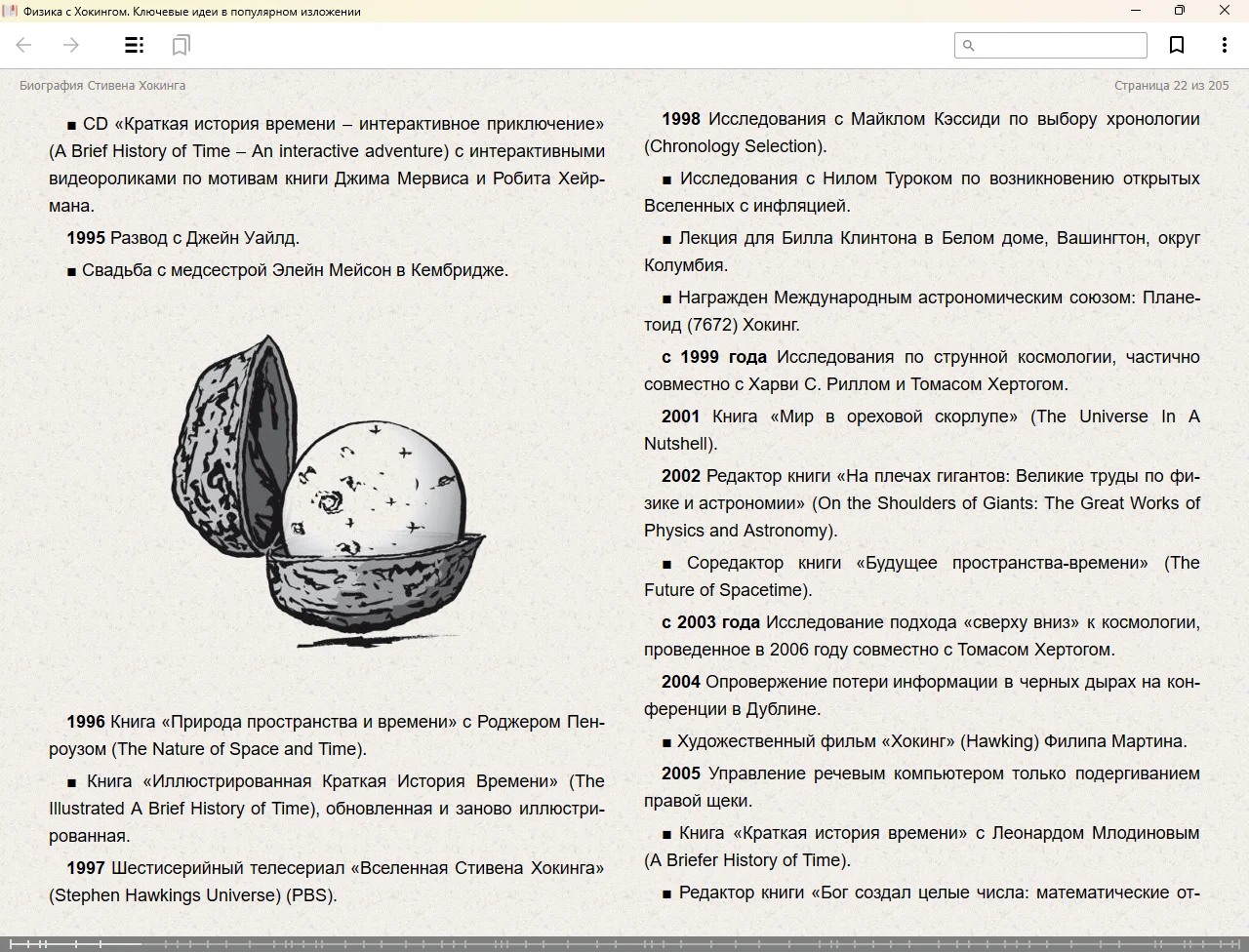Click text "Future of Spacetime)."
Image resolution: width=1249 pixels, height=952 pixels.
point(728,590)
